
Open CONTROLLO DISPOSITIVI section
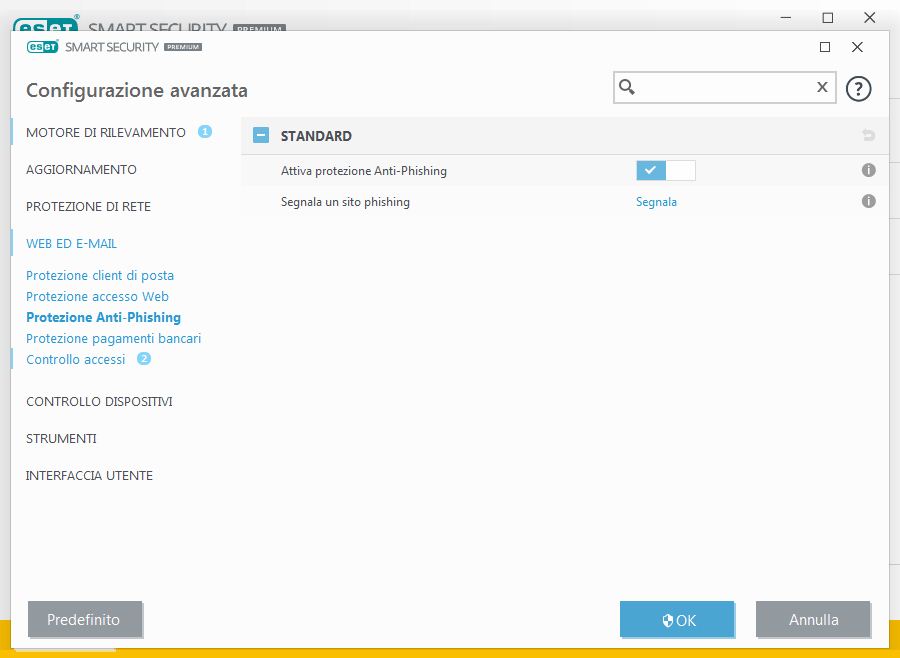99,401
